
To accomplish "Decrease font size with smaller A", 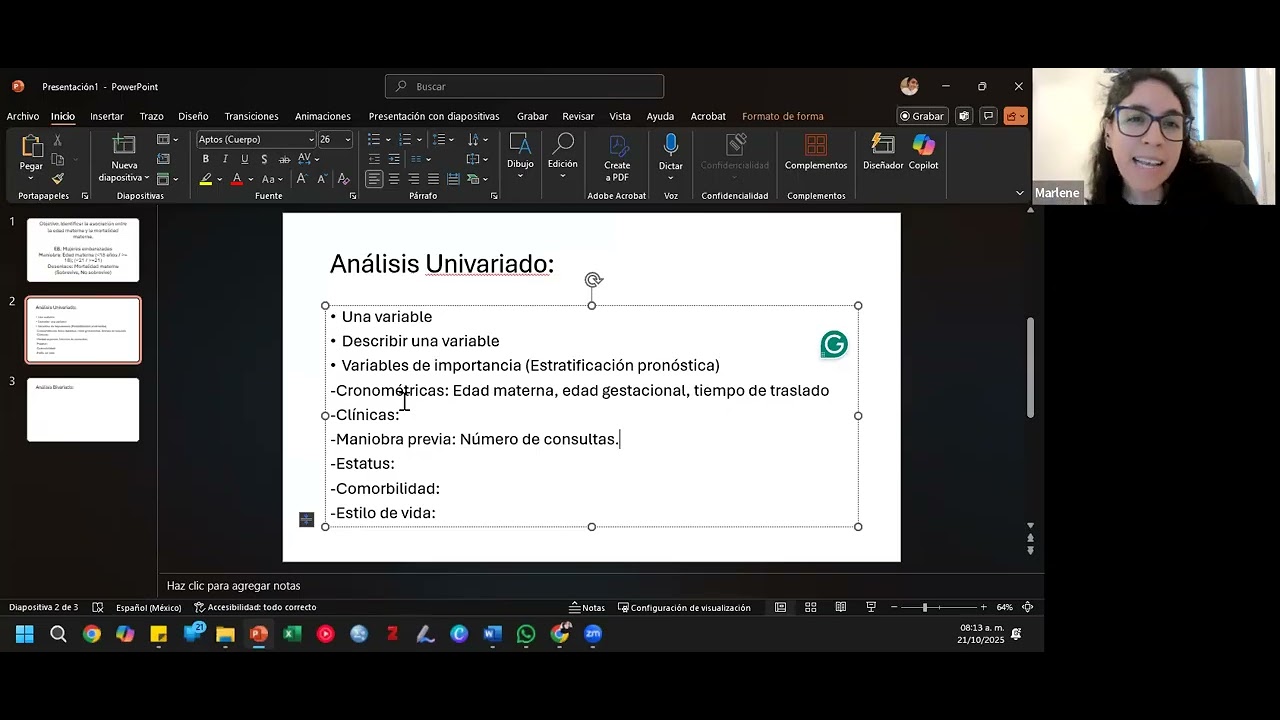I will (x=322, y=179).
